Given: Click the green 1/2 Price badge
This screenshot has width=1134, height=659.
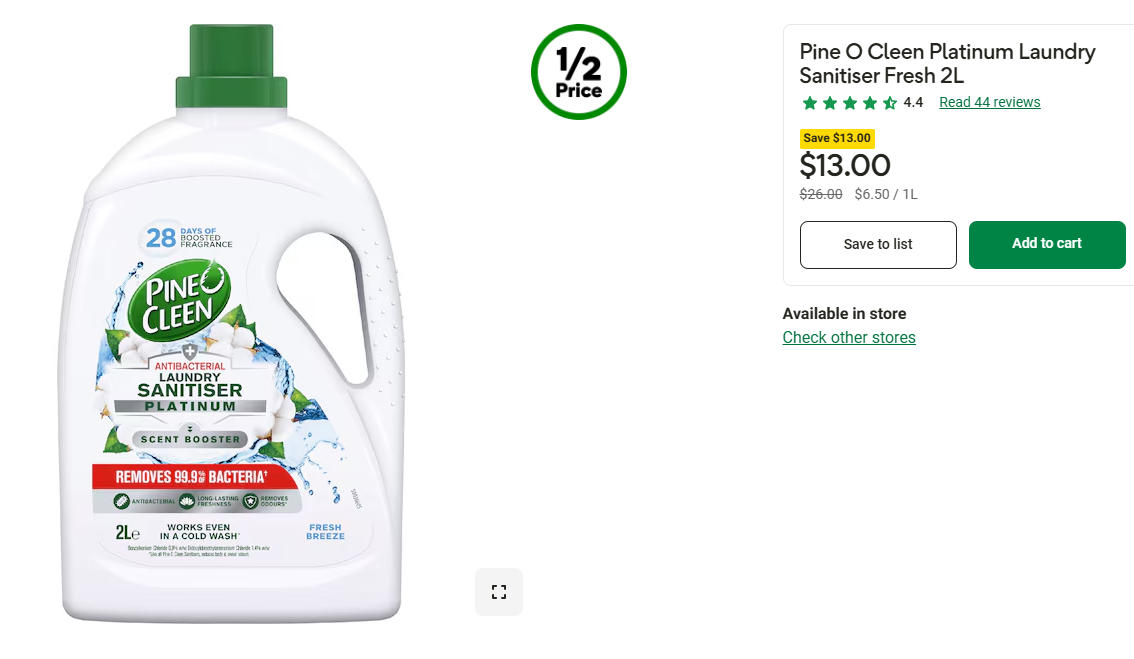Looking at the screenshot, I should [x=579, y=72].
